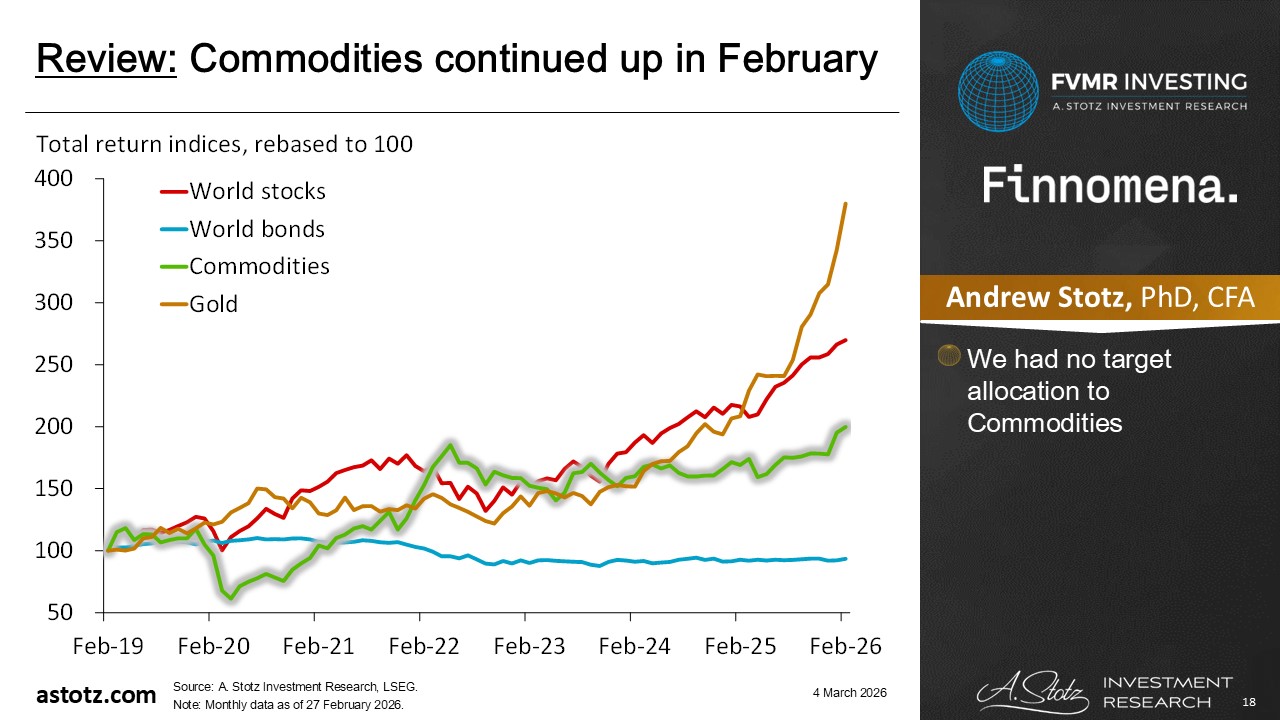1280x720 pixels.
Task: Open the astotz.com link
Action: [96, 695]
